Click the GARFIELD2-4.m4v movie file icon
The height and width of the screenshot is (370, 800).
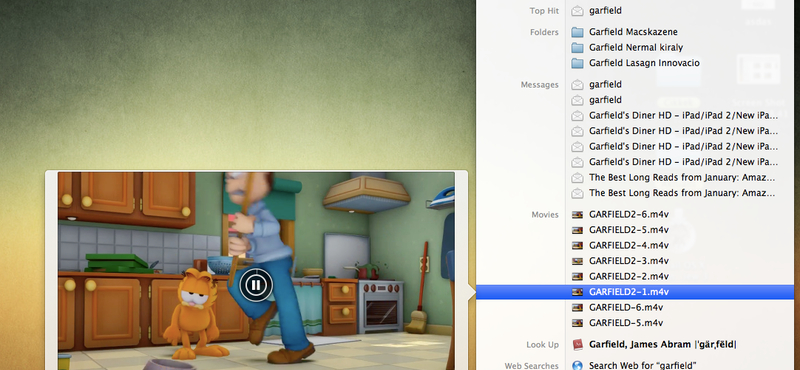pos(577,245)
